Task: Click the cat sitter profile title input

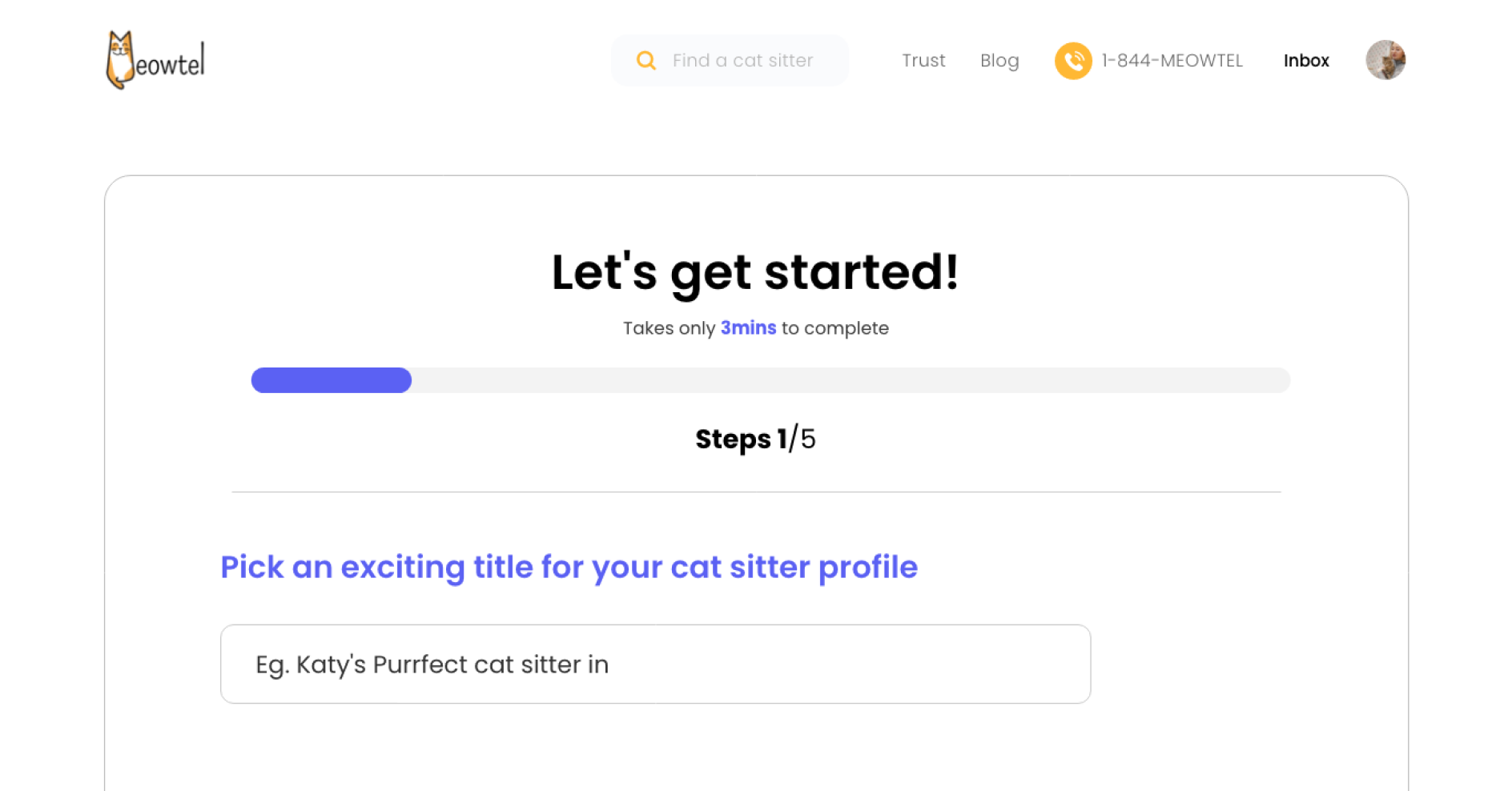Action: pyautogui.click(x=655, y=665)
